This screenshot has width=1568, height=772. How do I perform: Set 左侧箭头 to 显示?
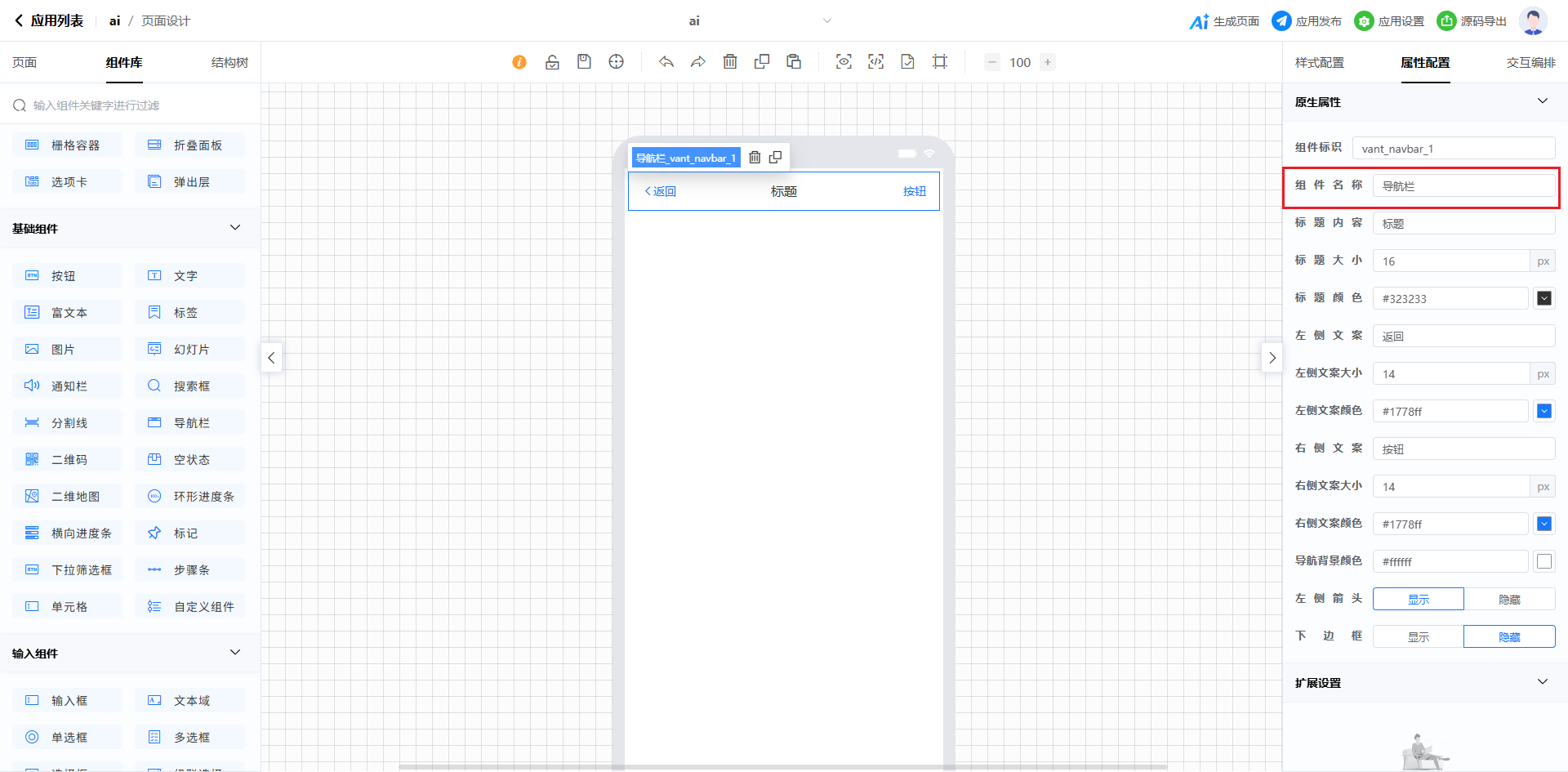[1419, 600]
